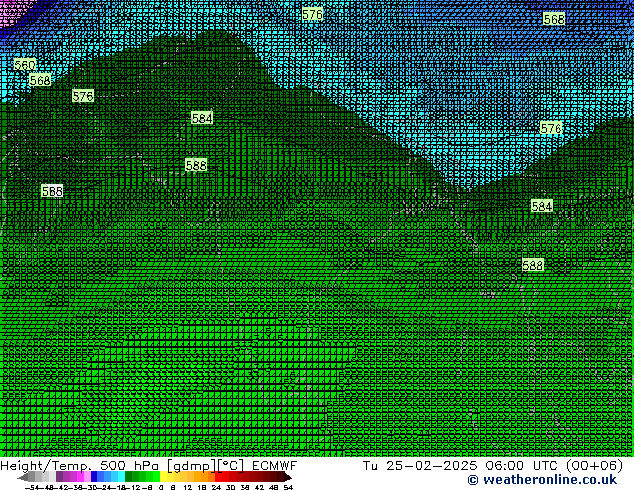The height and width of the screenshot is (490, 634).
Task: Click the 588 label directly below central 584
Action: (x=196, y=165)
